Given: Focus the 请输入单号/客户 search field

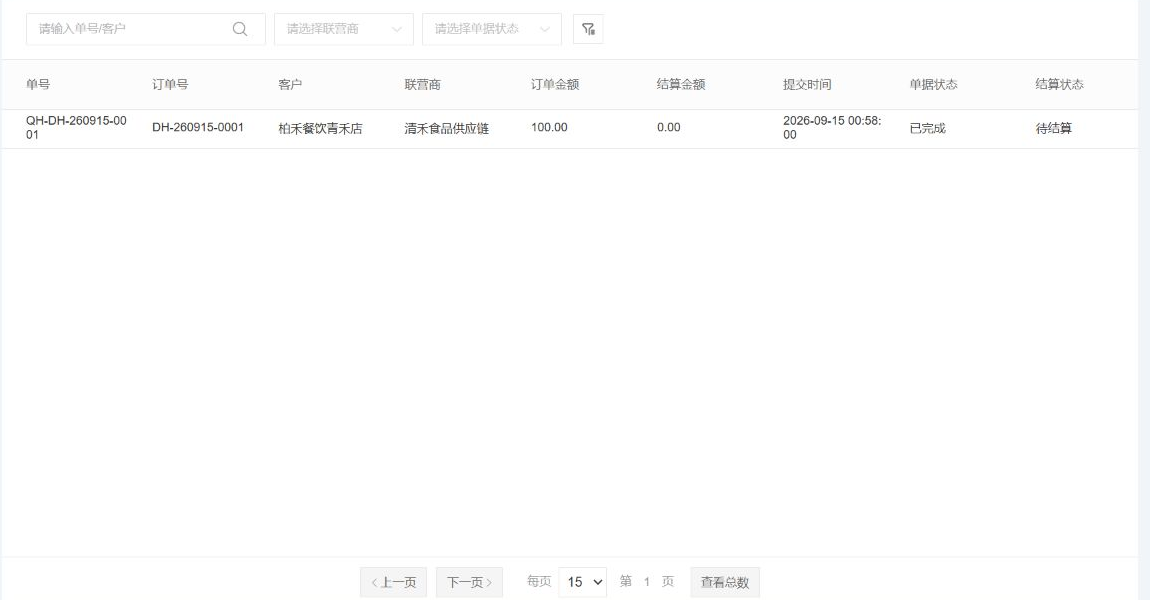Looking at the screenshot, I should point(145,29).
